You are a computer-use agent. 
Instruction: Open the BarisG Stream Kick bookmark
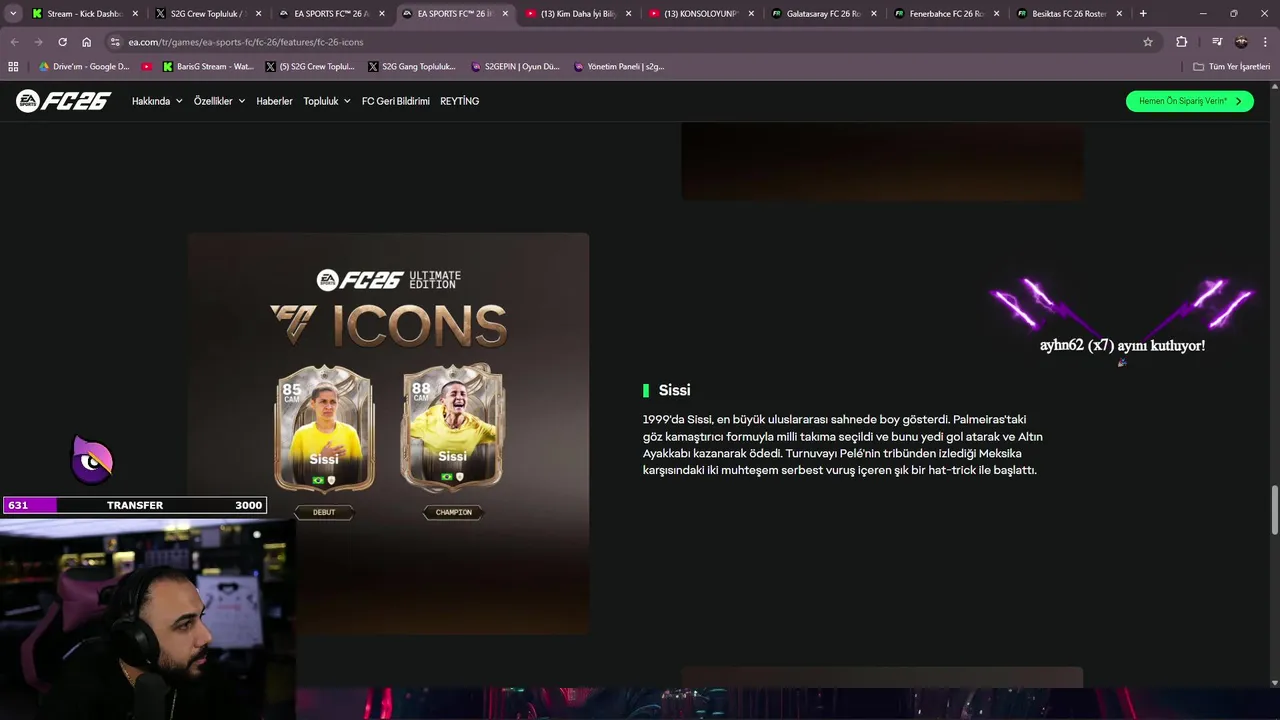[208, 67]
